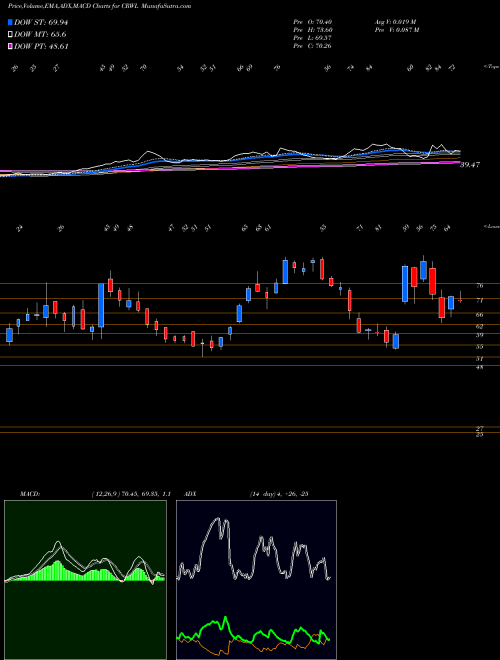Select the 'DOW PT: 48.61' legend text

click(x=41, y=46)
